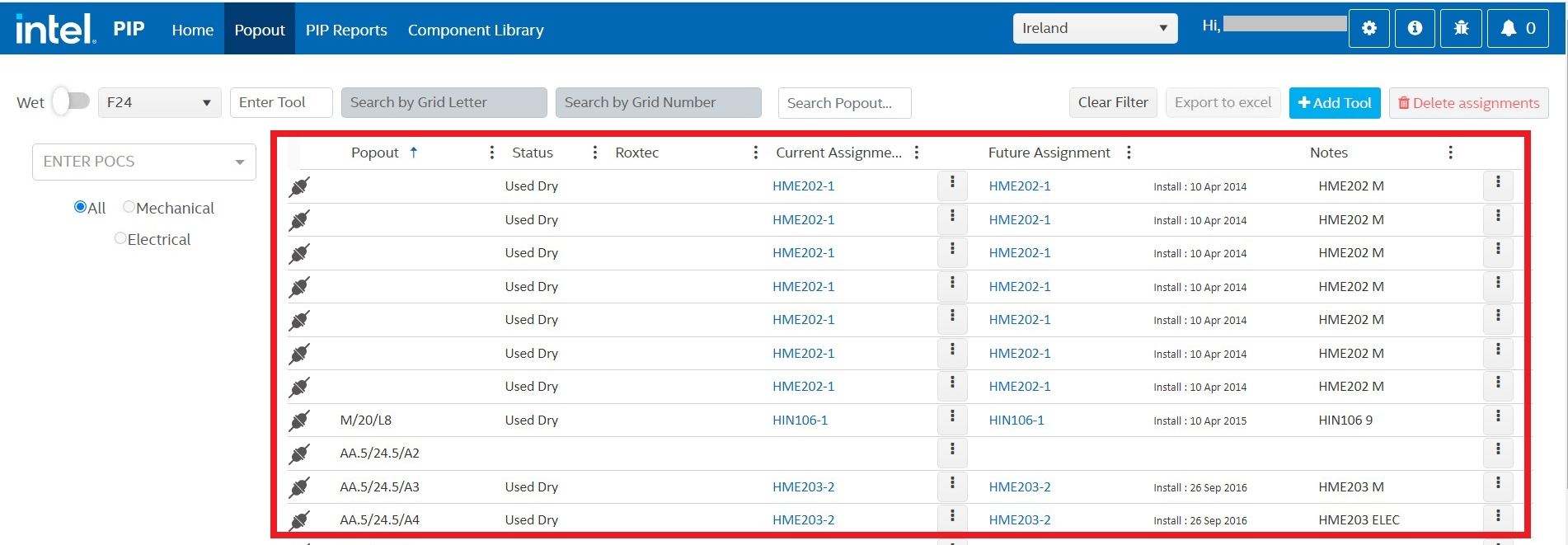Screen dimensions: 1568x545
Task: Toggle the Wet switch
Action: point(71,101)
